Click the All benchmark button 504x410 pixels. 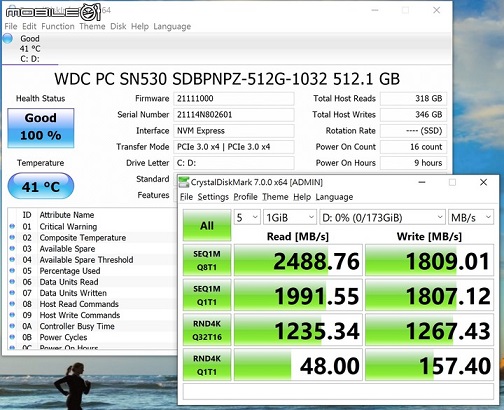click(x=207, y=225)
